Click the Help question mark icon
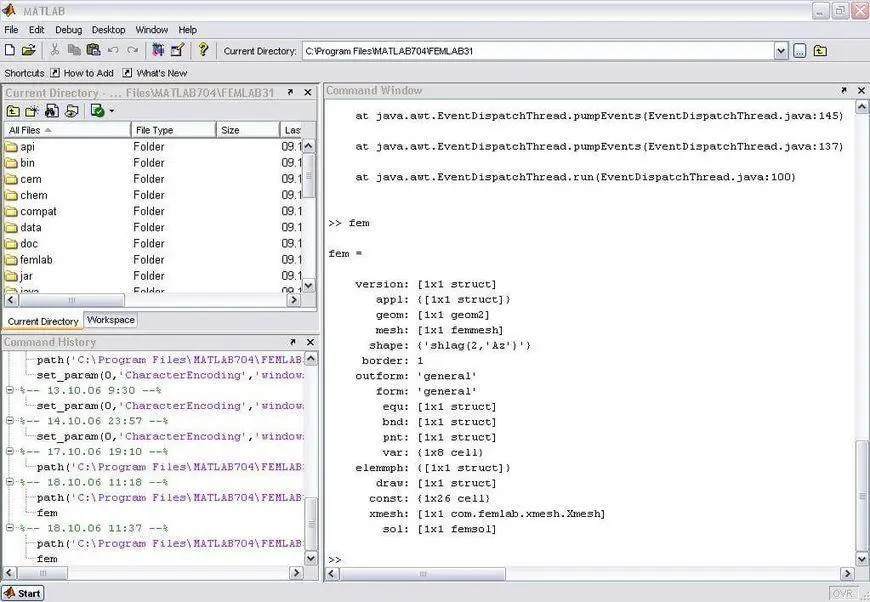The height and width of the screenshot is (602, 870). tap(203, 50)
